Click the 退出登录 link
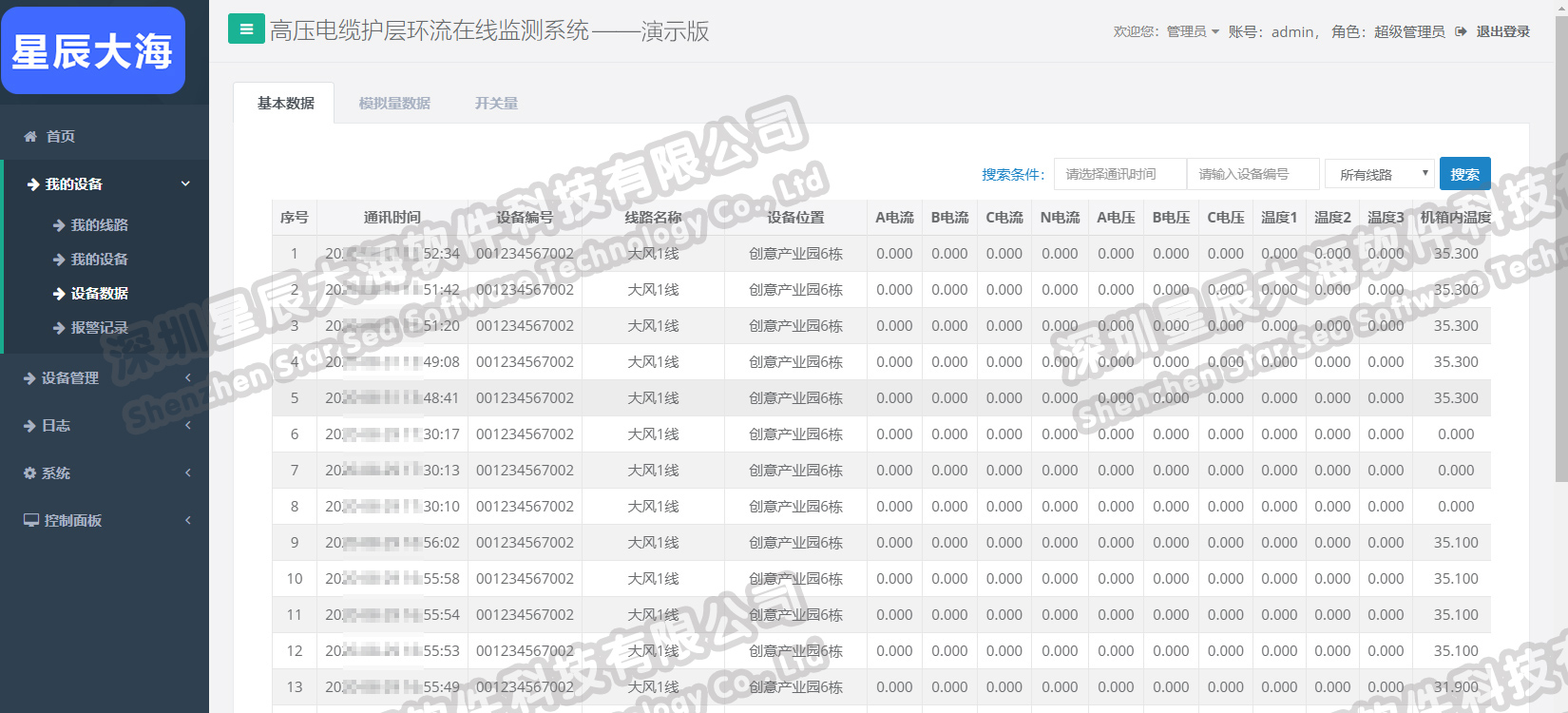Viewport: 1568px width, 713px height. pos(1502,31)
